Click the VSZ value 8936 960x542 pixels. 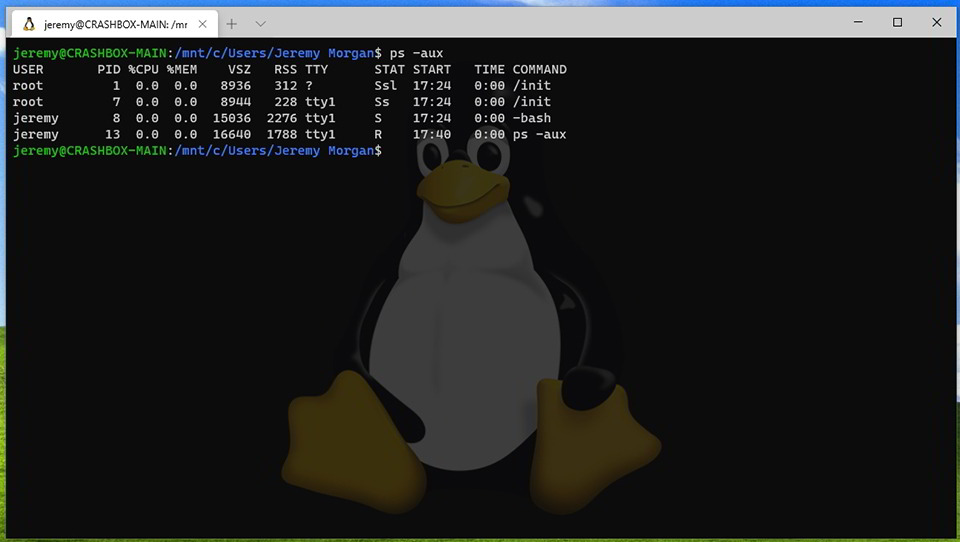coord(236,86)
